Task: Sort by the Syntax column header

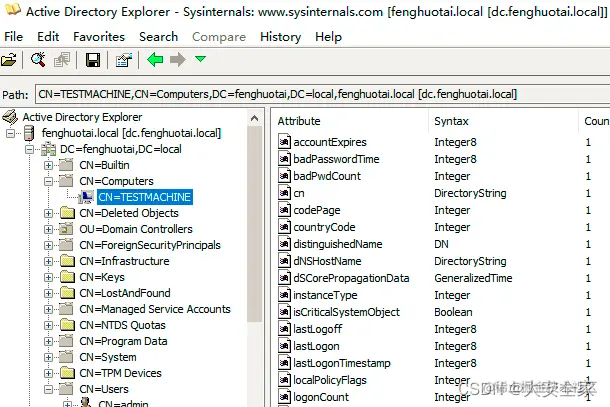Action: (x=504, y=121)
